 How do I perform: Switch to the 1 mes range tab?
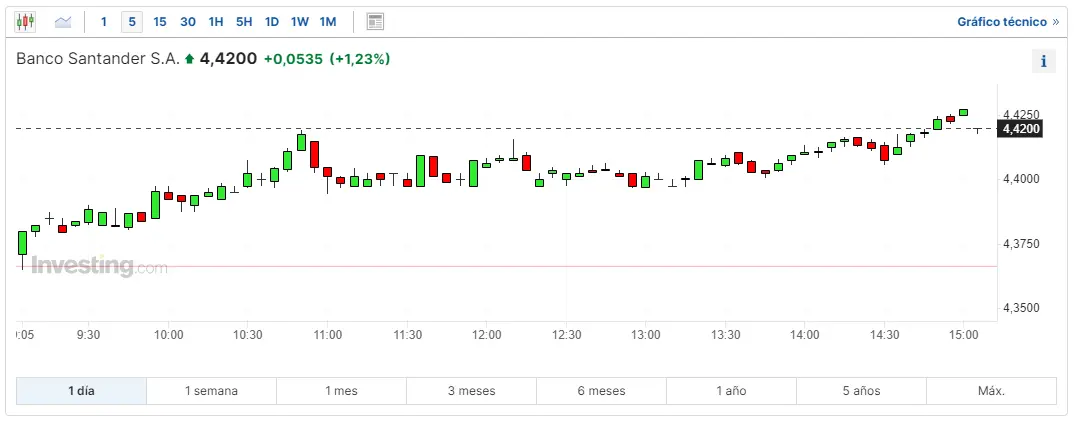[341, 391]
